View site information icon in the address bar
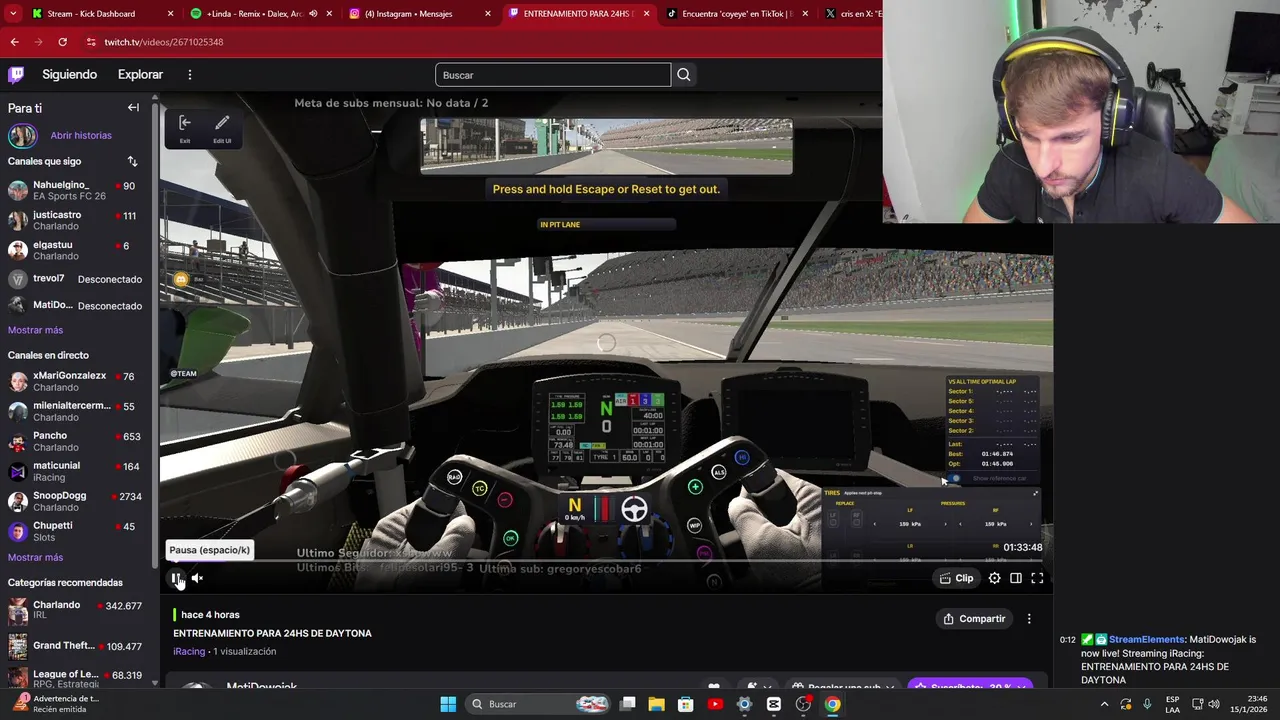 click(x=91, y=42)
